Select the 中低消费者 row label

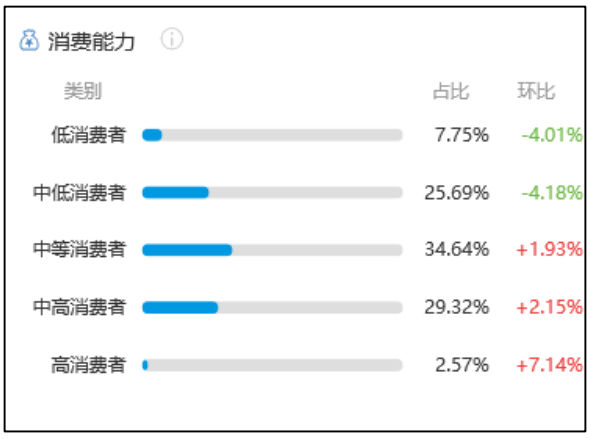(x=79, y=193)
